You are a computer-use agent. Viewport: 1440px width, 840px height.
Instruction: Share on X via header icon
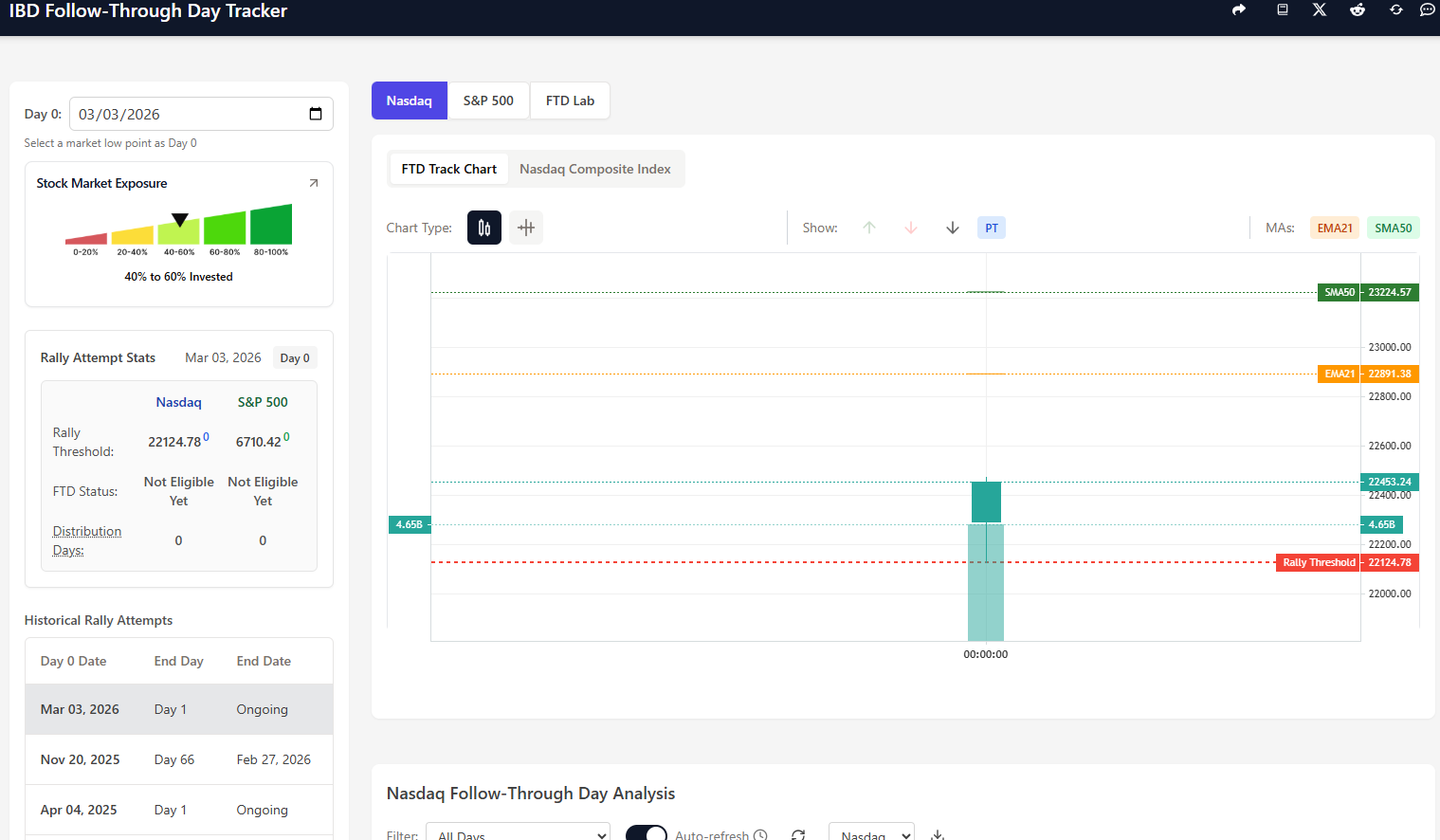pos(1319,9)
